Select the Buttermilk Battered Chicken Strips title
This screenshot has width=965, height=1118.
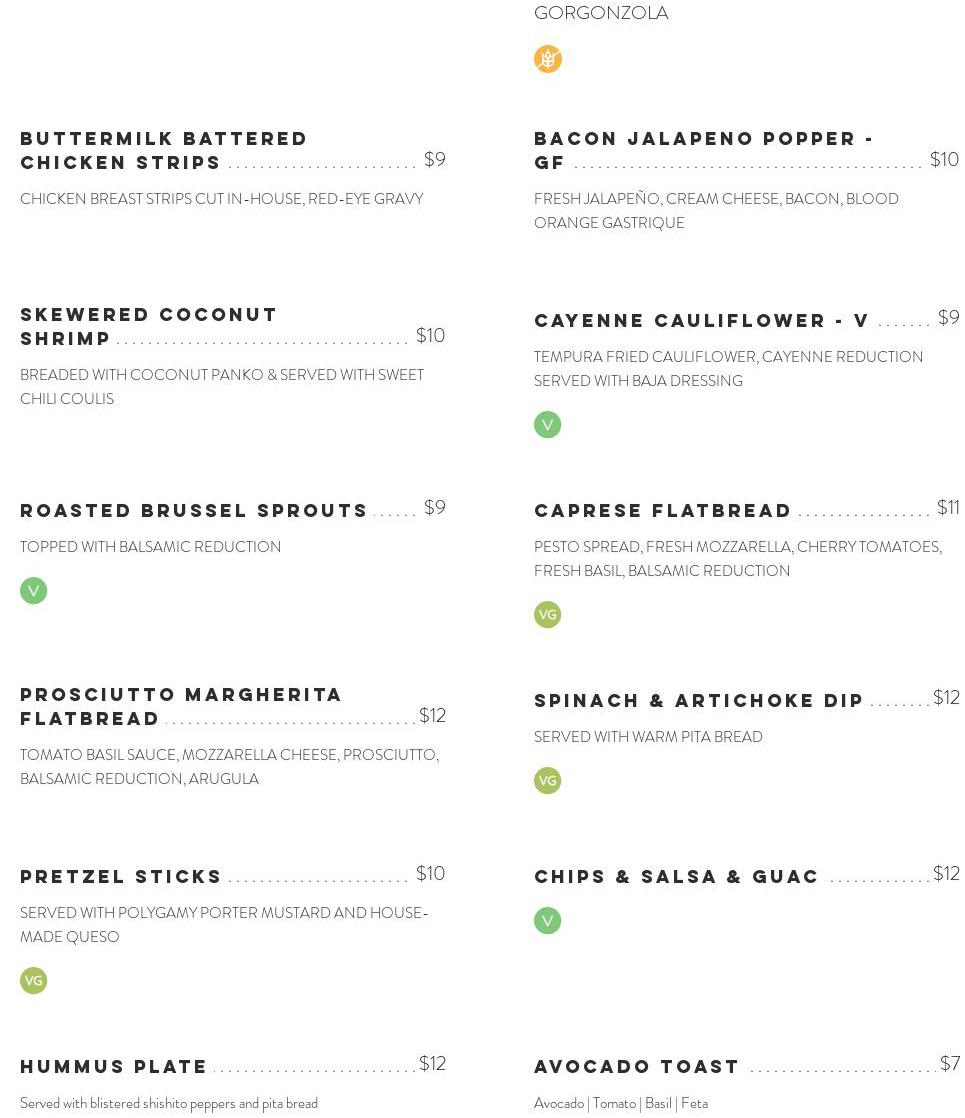(164, 150)
